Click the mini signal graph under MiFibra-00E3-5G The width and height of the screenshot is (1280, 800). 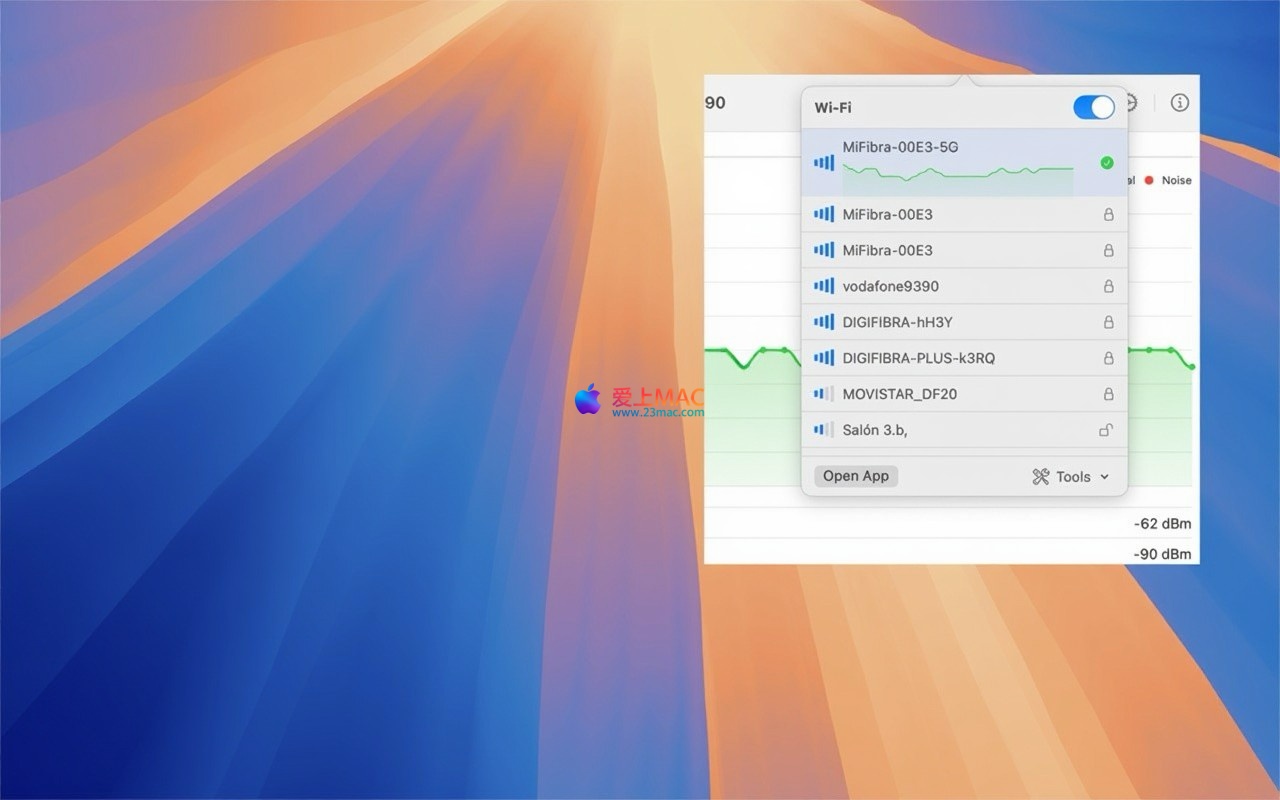coord(957,176)
